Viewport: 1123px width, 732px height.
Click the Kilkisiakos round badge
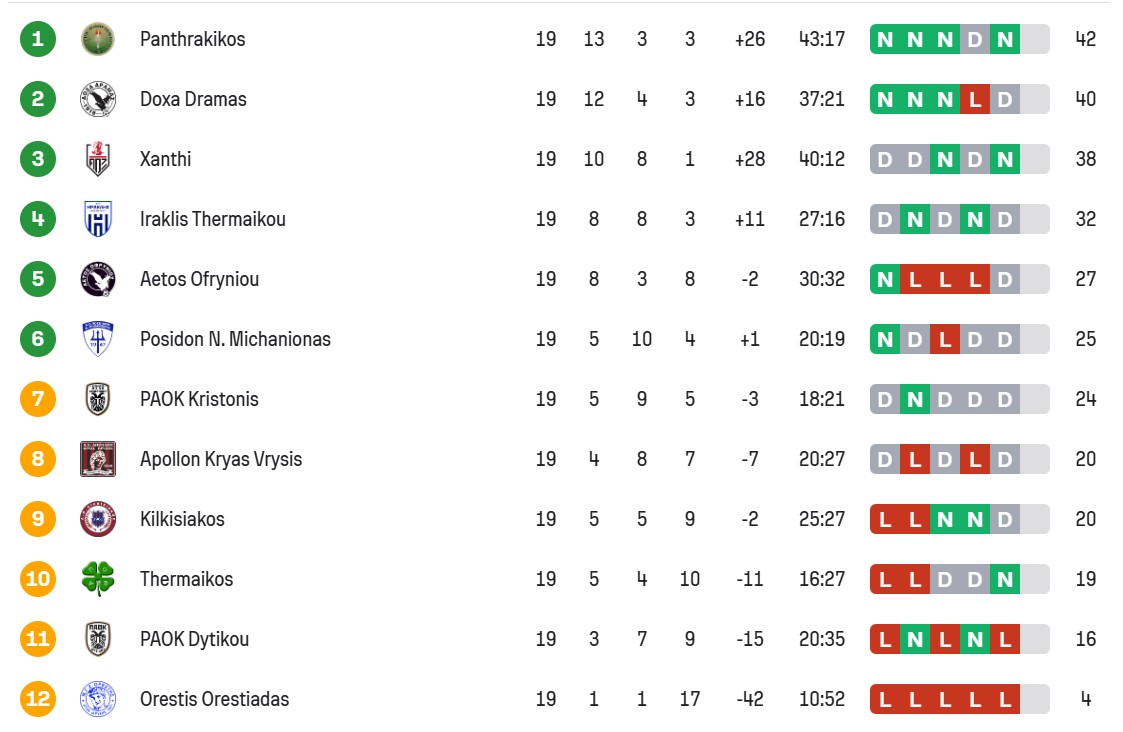97,519
